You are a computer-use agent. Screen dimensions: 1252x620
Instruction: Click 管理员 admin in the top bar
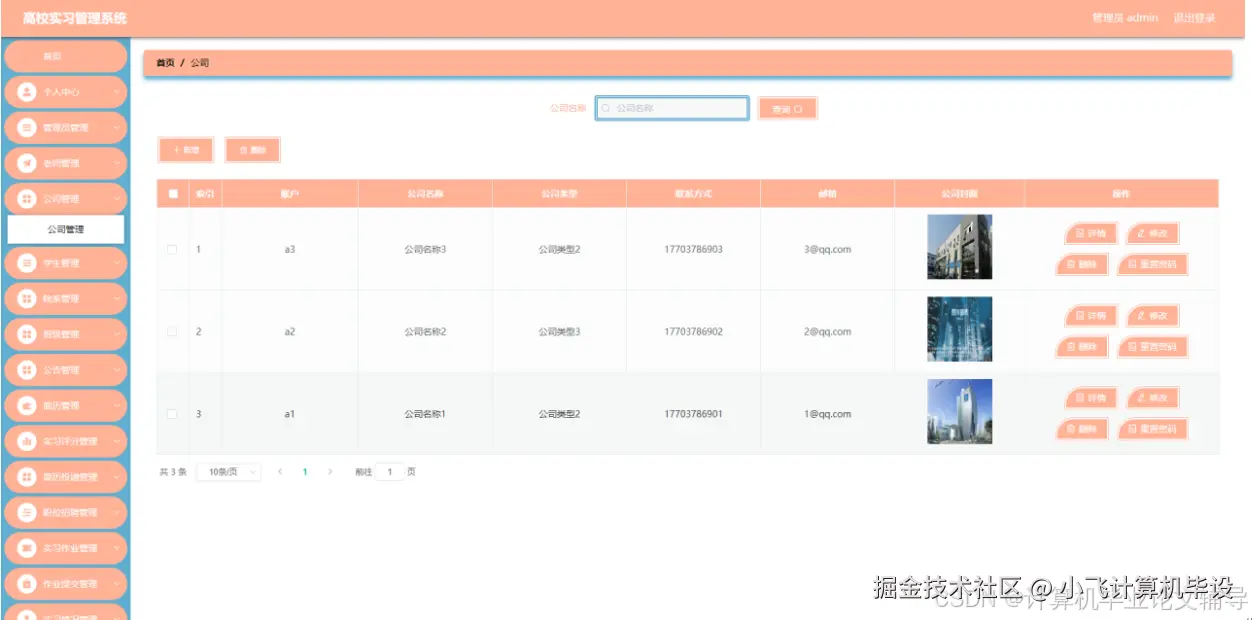pyautogui.click(x=1125, y=18)
